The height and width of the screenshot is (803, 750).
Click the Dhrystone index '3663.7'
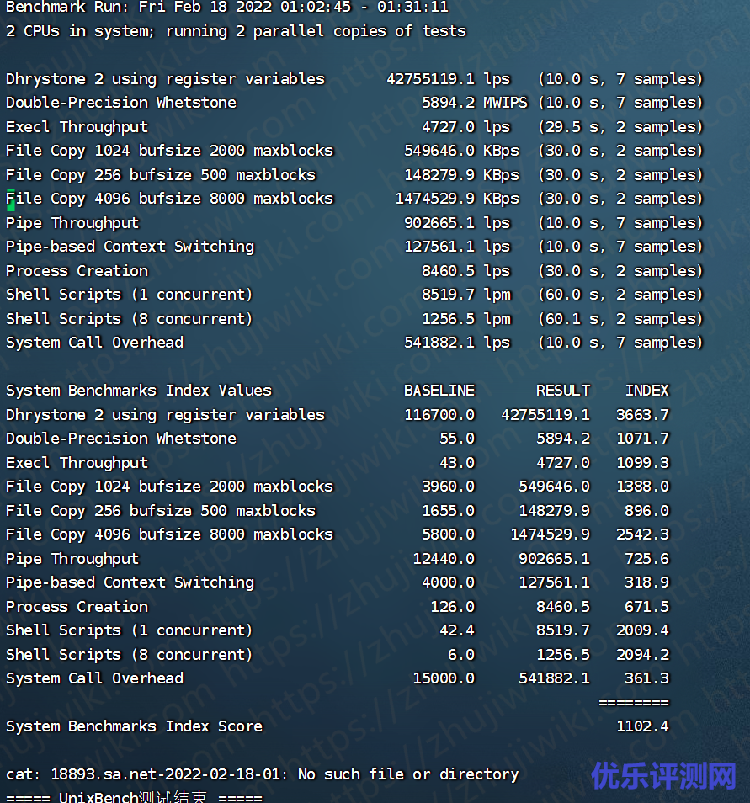[642, 415]
